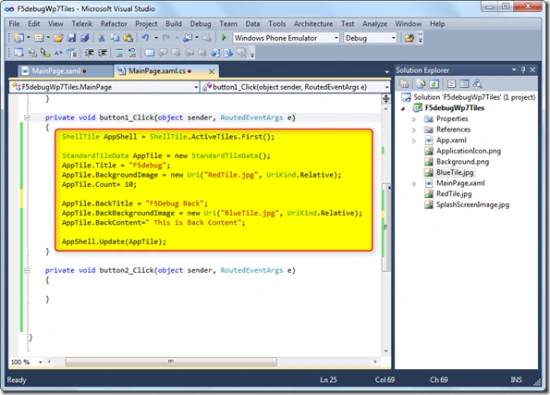This screenshot has height=395, width=550.
Task: Expand the Properties node
Action: click(x=414, y=119)
